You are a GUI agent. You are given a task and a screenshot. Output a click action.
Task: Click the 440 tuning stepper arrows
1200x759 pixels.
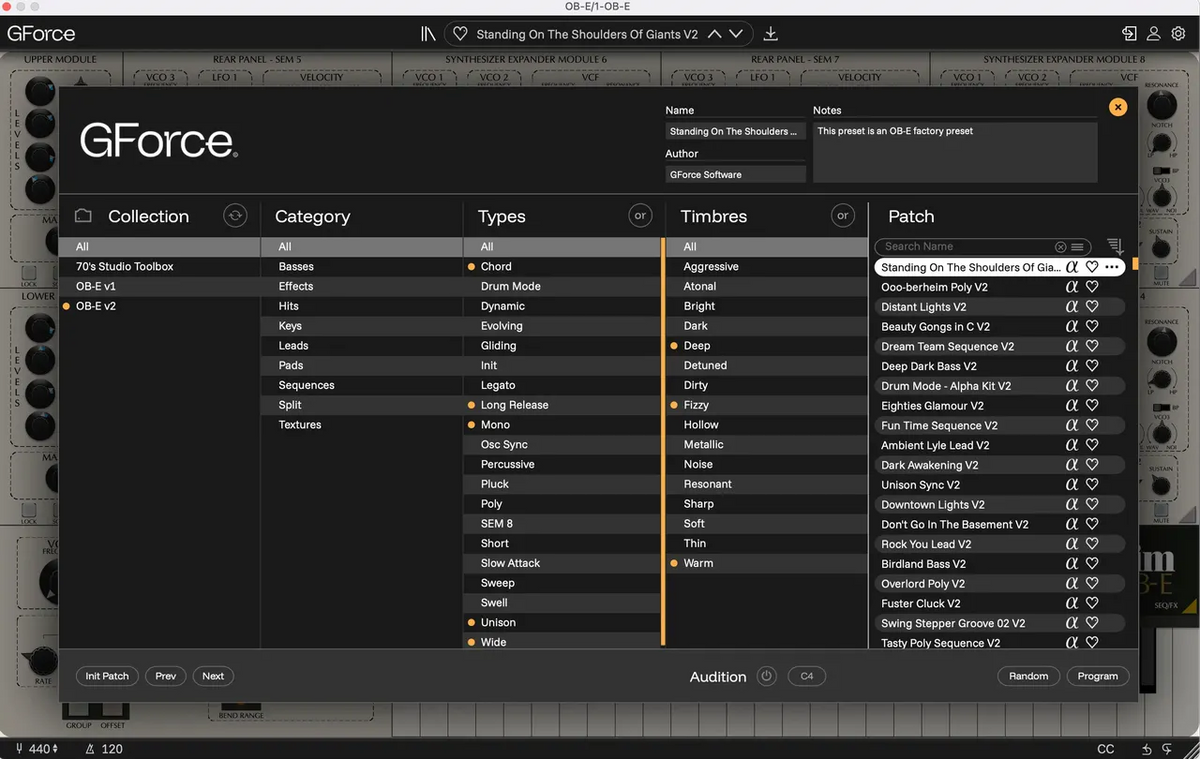[55, 749]
